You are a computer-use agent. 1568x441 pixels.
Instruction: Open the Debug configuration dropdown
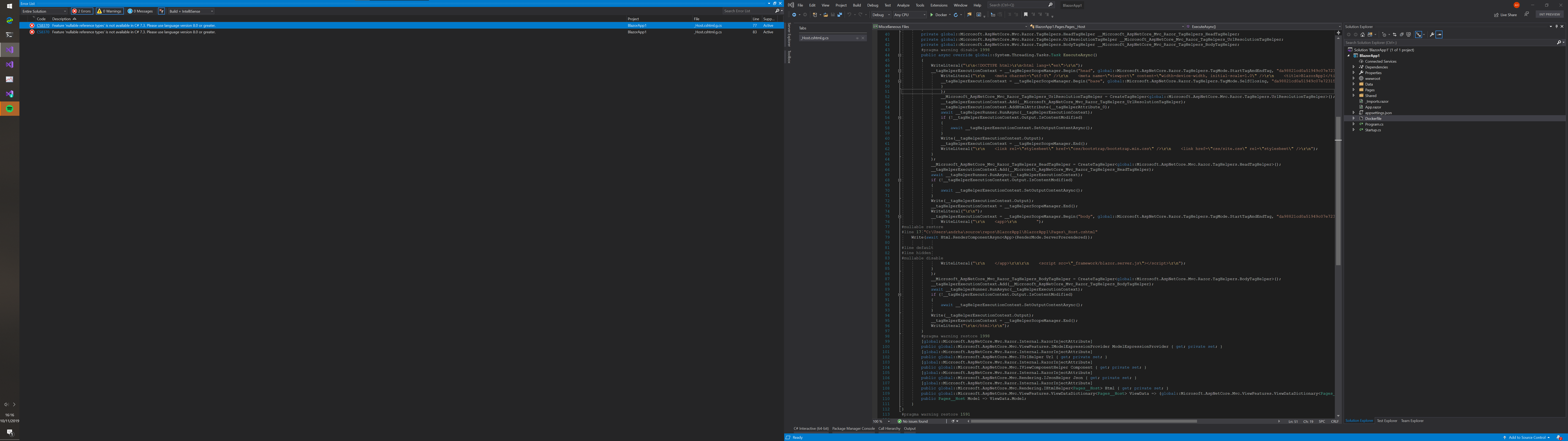(x=881, y=15)
